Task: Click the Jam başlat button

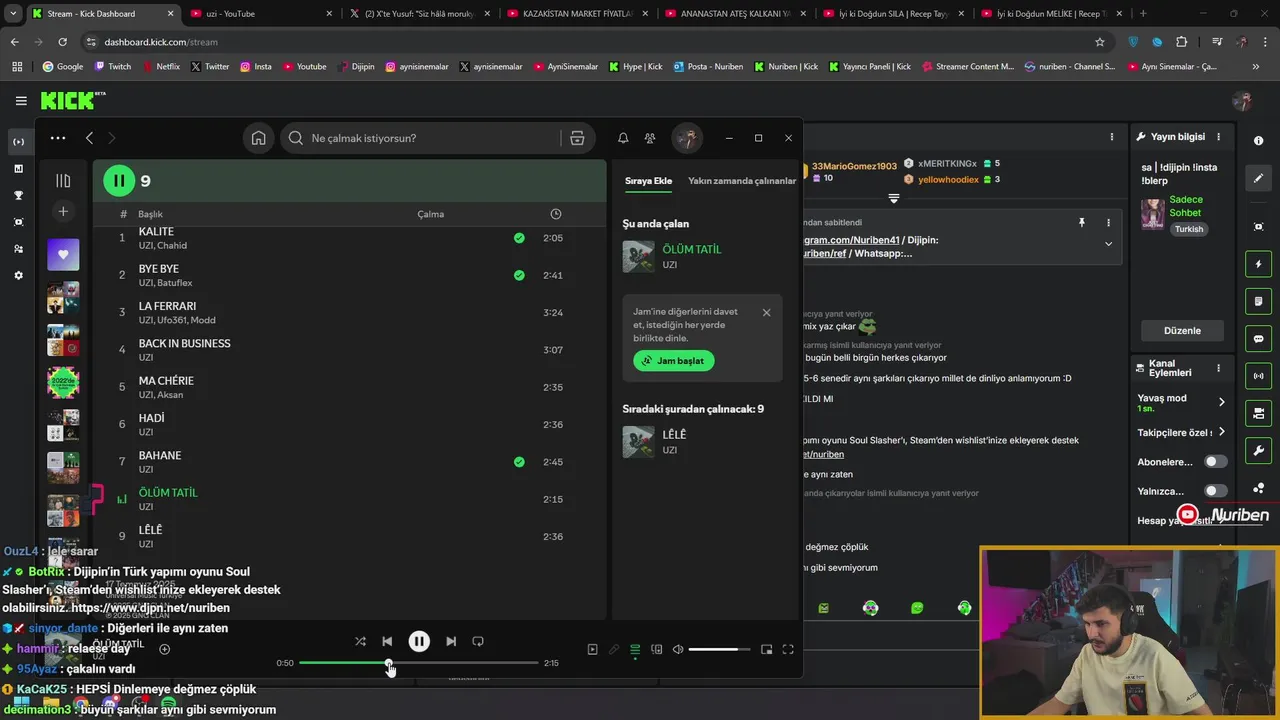Action: click(x=673, y=360)
